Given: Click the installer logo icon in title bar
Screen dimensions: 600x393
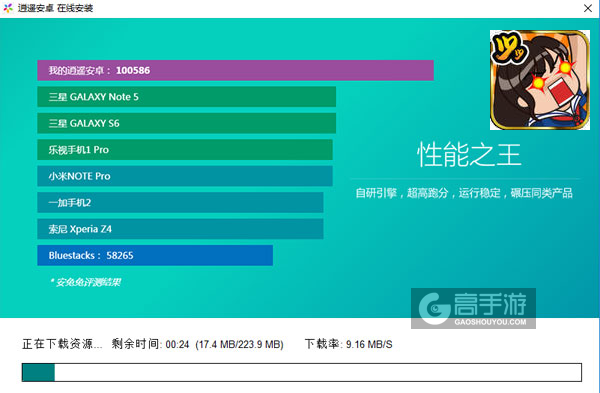Looking at the screenshot, I should tap(8, 8).
